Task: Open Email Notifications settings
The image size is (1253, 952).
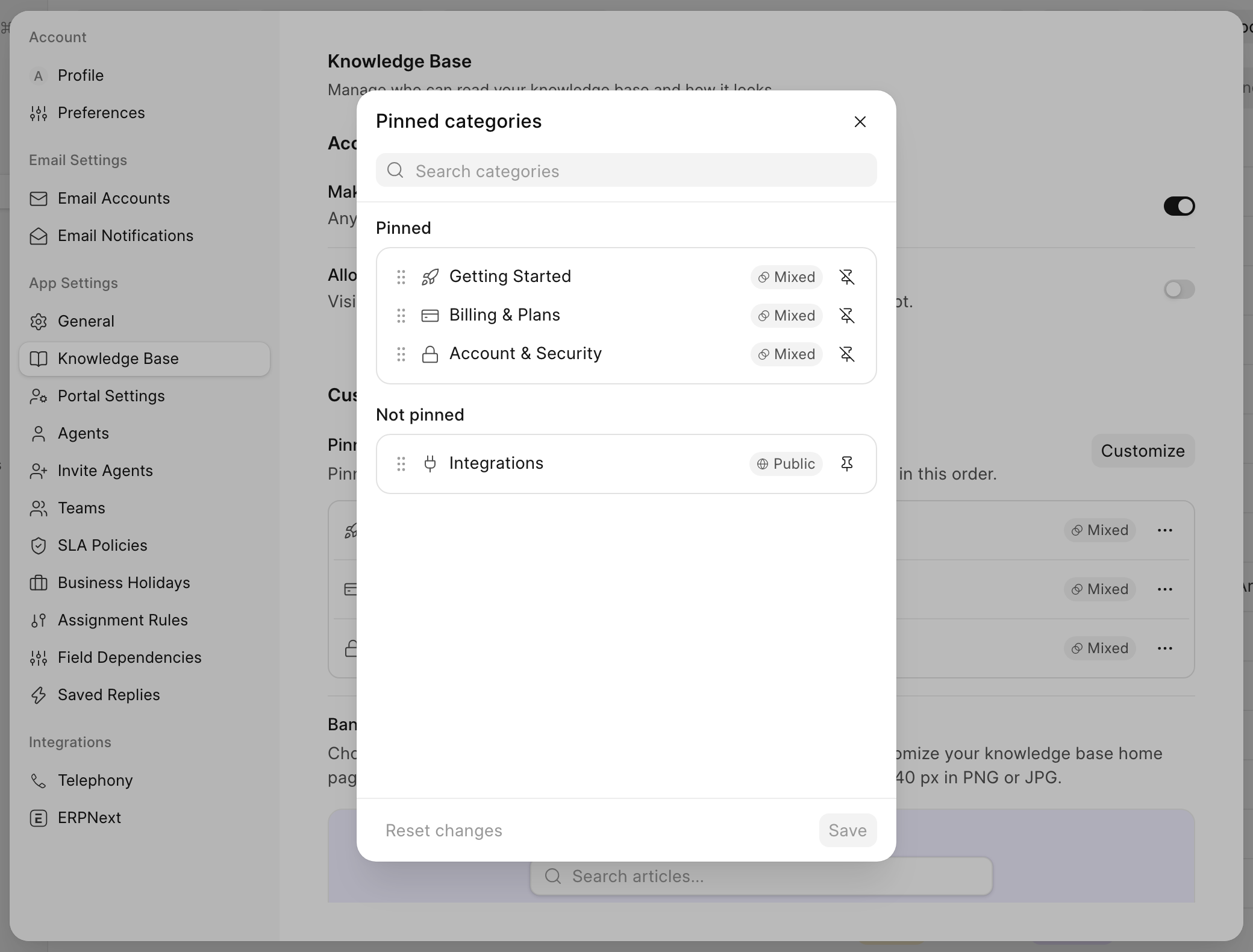Action: pos(145,236)
